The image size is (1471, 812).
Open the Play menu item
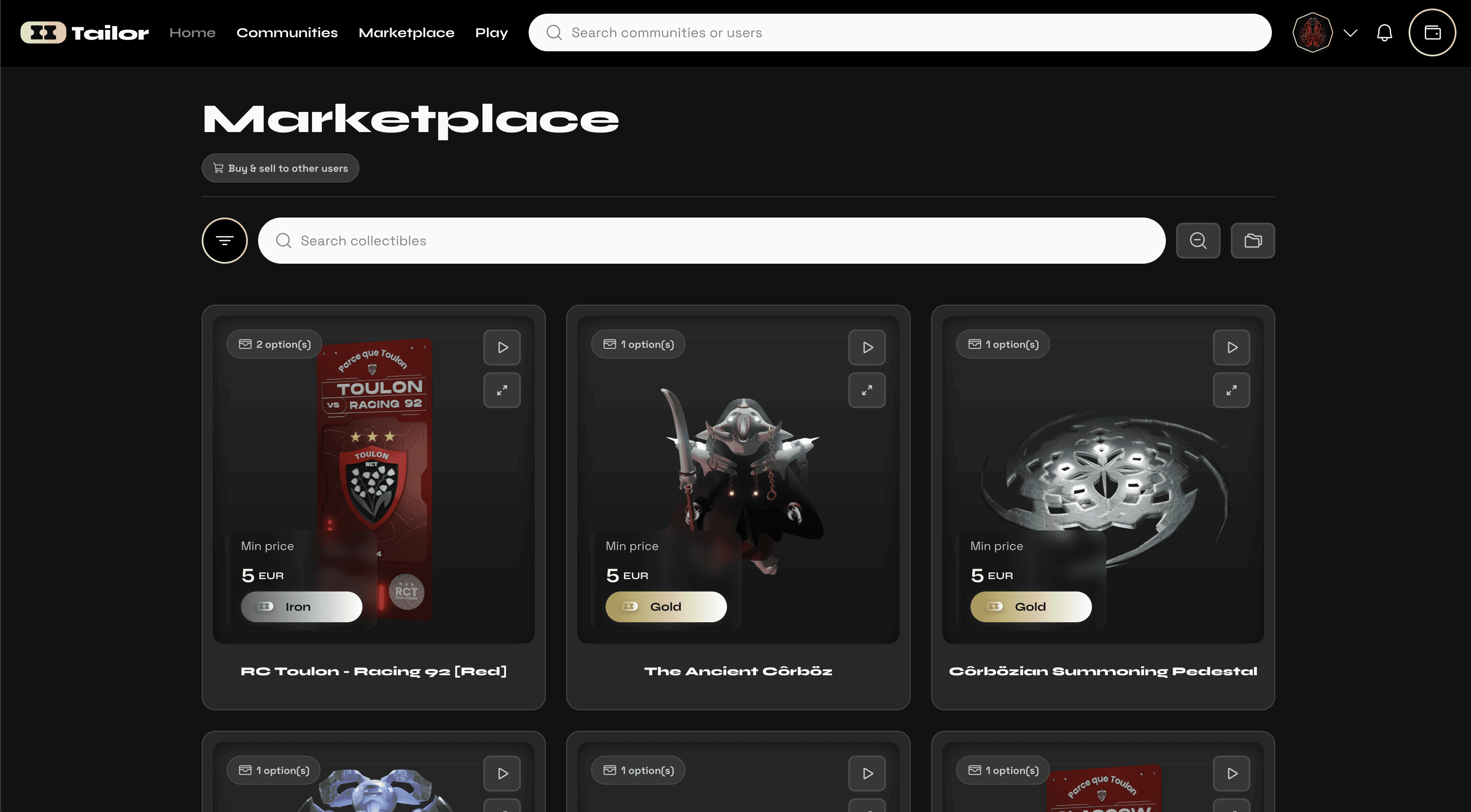click(x=491, y=32)
